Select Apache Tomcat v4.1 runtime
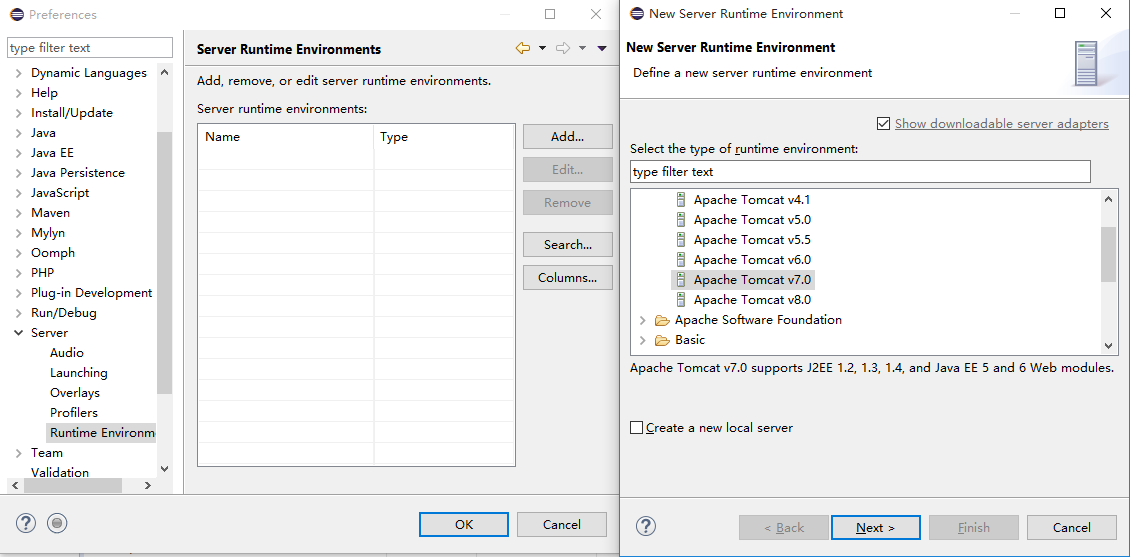Viewport: 1130px width, 557px height. 752,200
